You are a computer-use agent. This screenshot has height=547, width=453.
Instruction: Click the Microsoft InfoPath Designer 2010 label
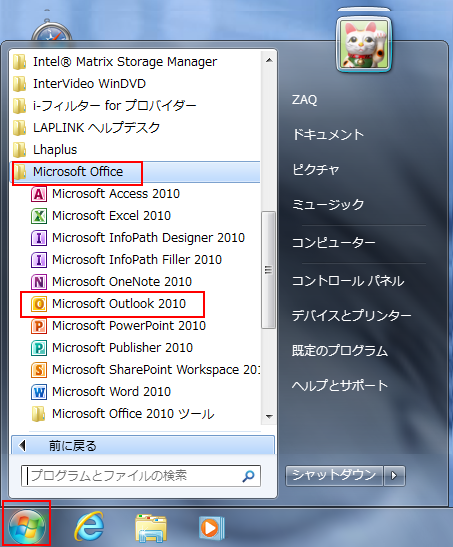[149, 238]
